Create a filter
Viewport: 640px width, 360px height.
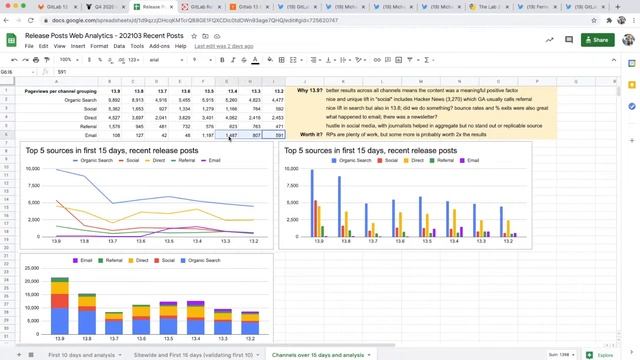point(410,60)
